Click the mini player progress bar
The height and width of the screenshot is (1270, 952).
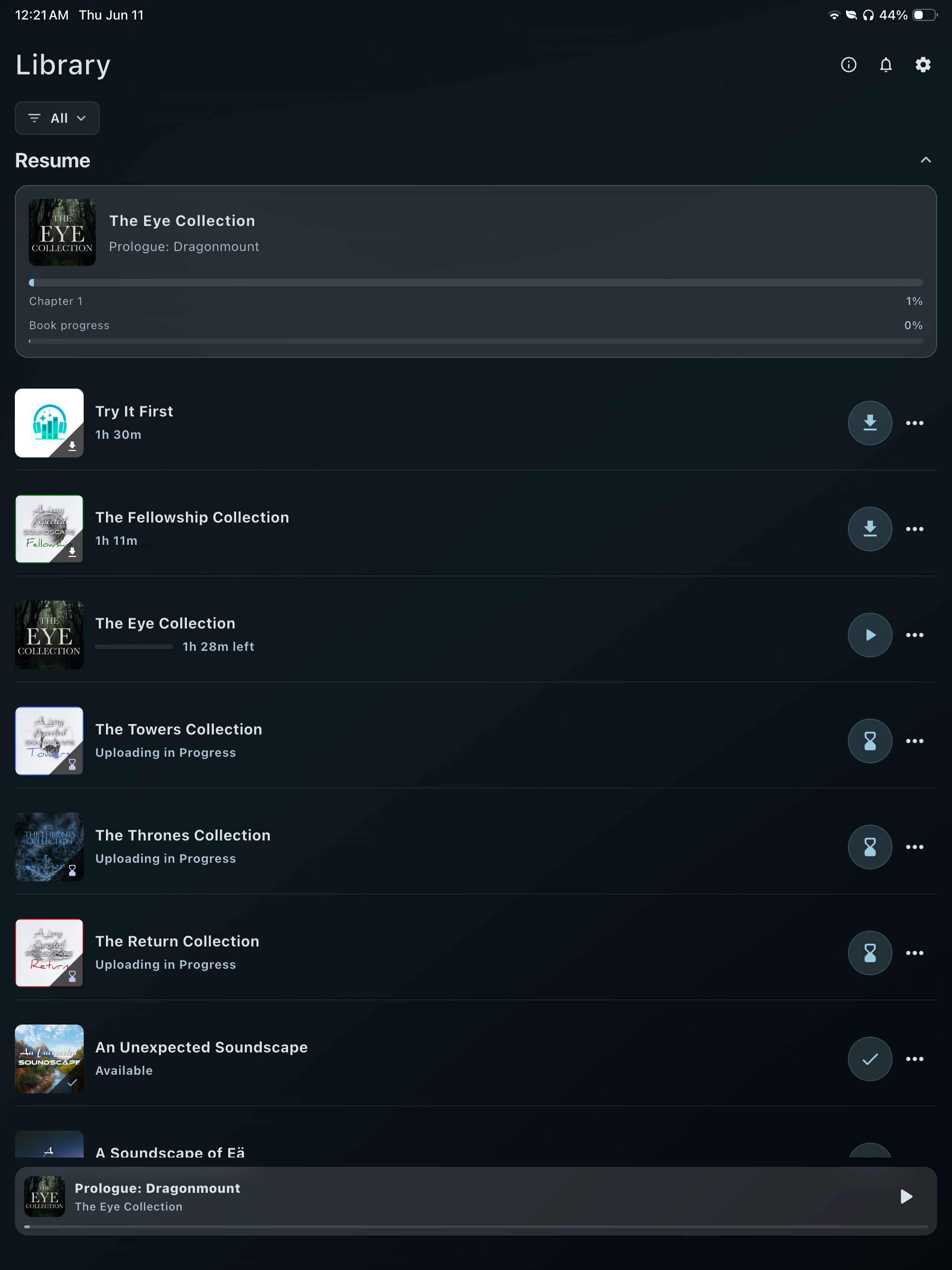click(476, 1226)
